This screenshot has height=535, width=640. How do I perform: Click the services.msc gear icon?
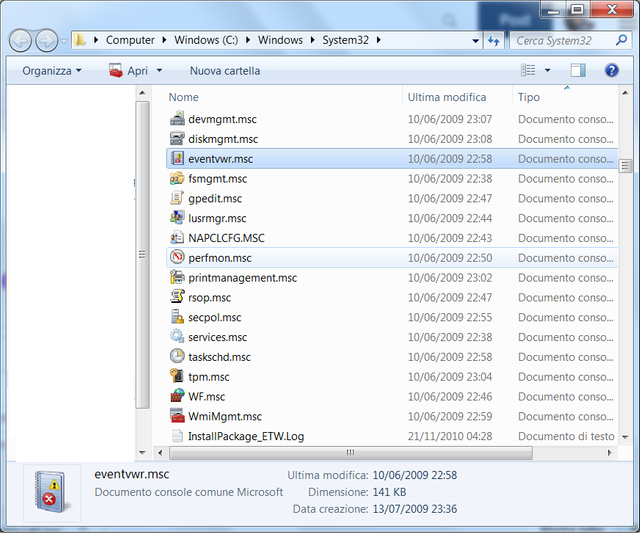tap(177, 337)
